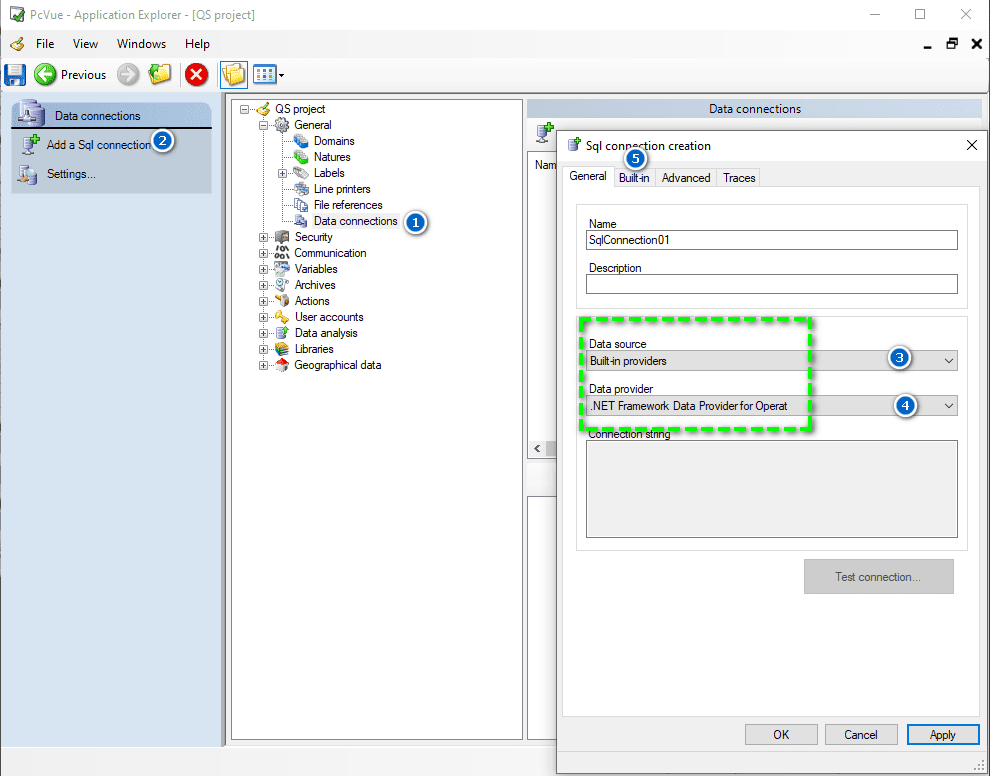Click the Libraries books icon in the tree
The image size is (990, 776).
282,349
